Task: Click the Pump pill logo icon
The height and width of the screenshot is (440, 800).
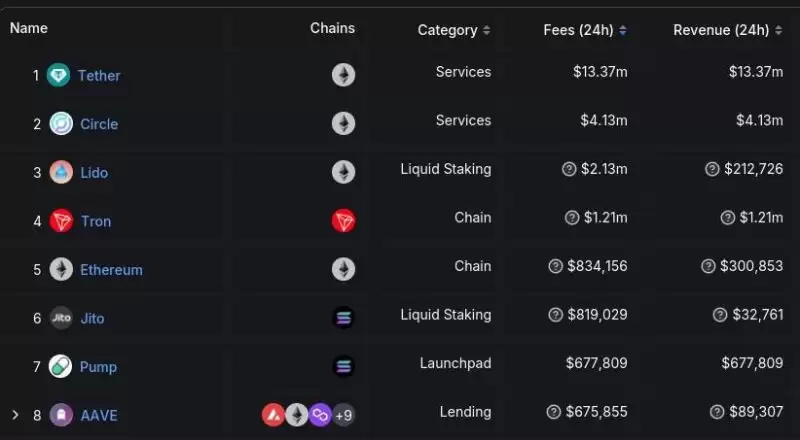Action: [61, 367]
